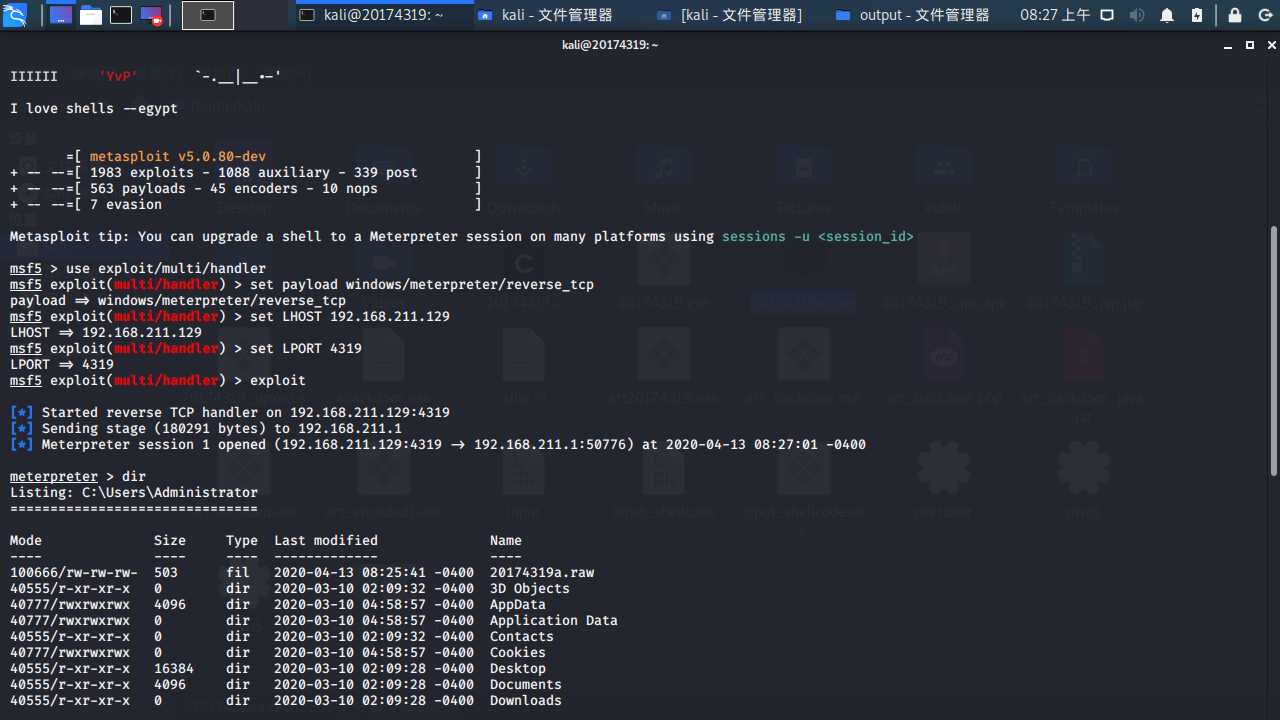The width and height of the screenshot is (1280, 720).
Task: Open the display settings tray icon
Action: (x=1108, y=15)
